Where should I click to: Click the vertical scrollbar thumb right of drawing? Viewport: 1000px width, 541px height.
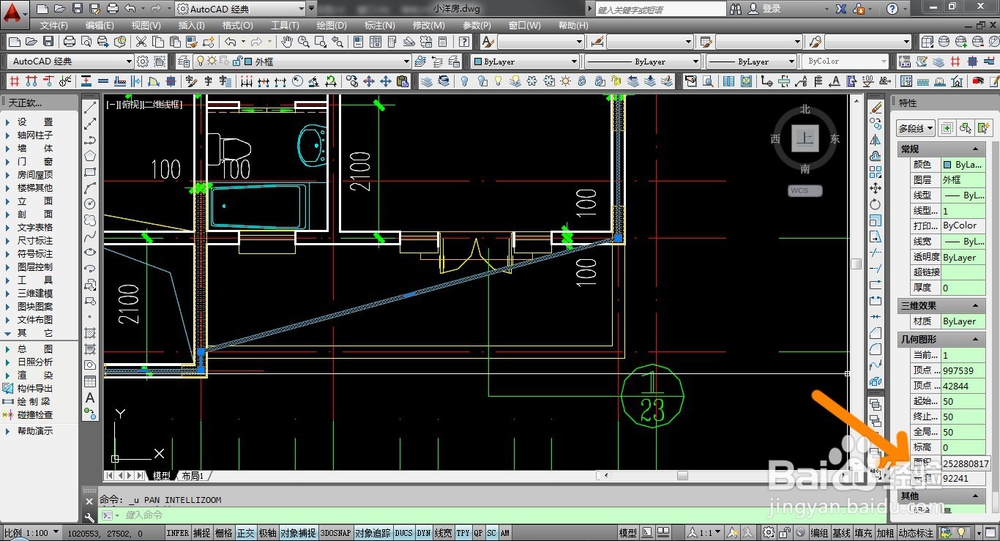(x=857, y=264)
